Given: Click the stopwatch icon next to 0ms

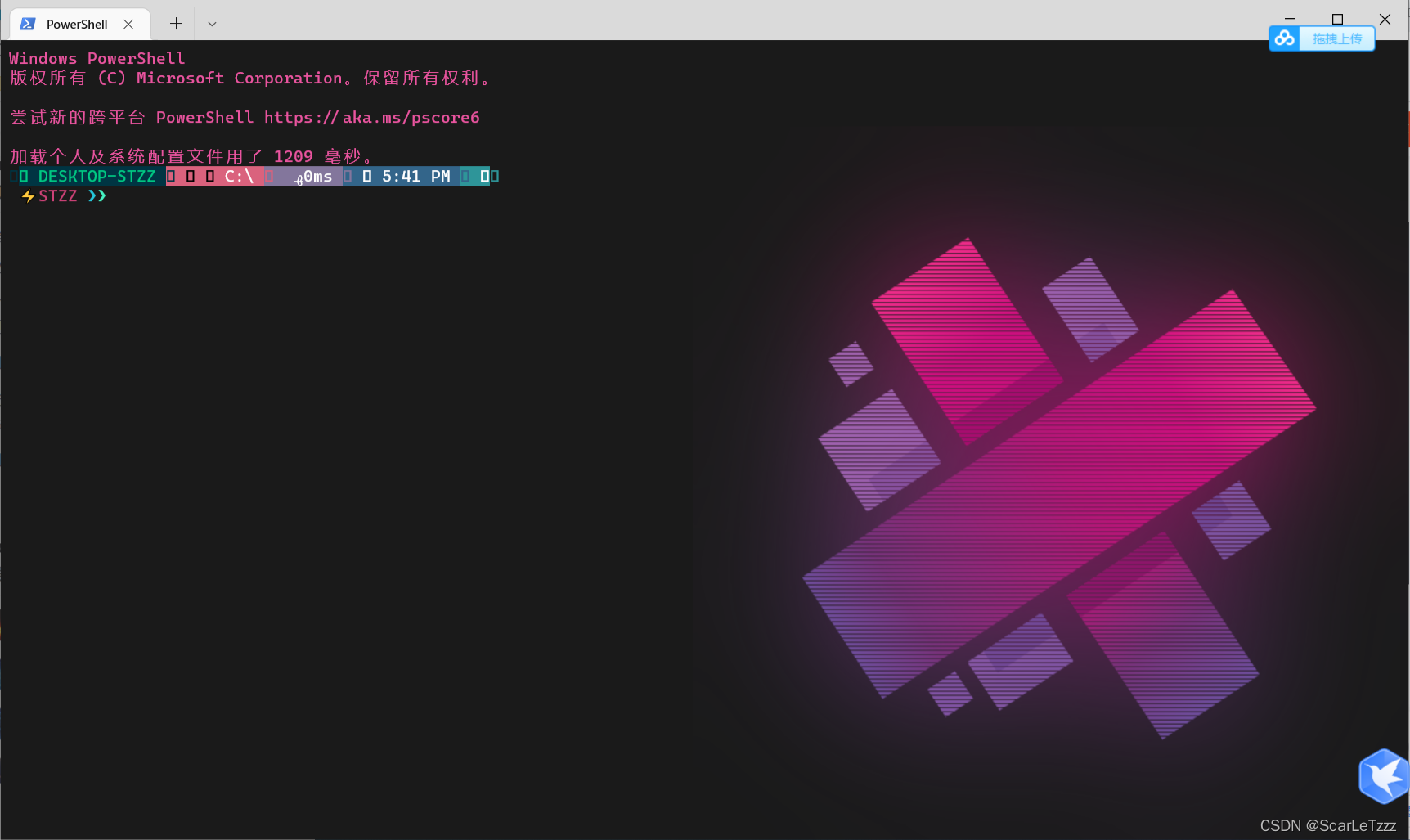Looking at the screenshot, I should click(298, 179).
